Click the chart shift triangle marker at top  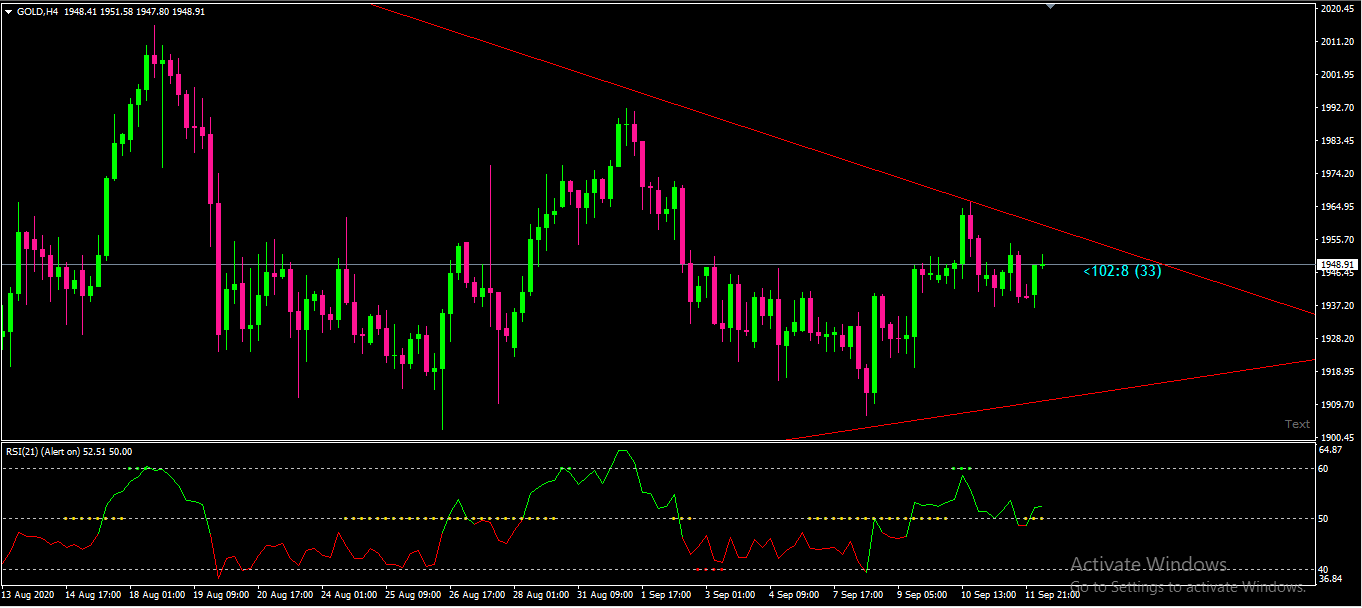click(1050, 6)
